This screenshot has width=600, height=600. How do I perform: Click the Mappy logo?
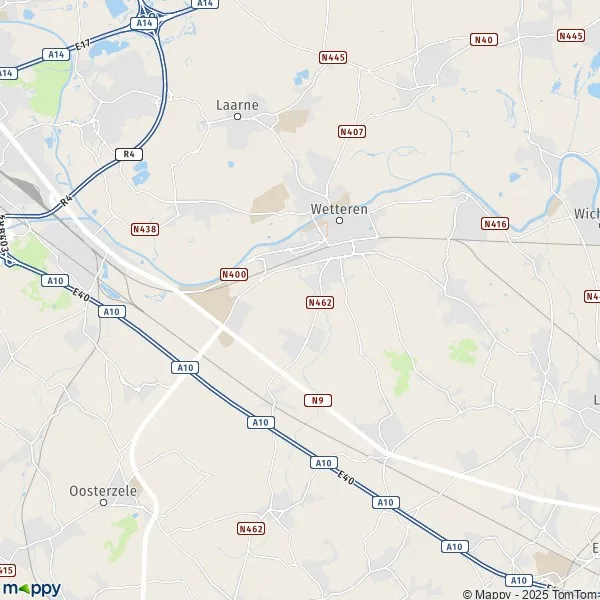[x=32, y=589]
